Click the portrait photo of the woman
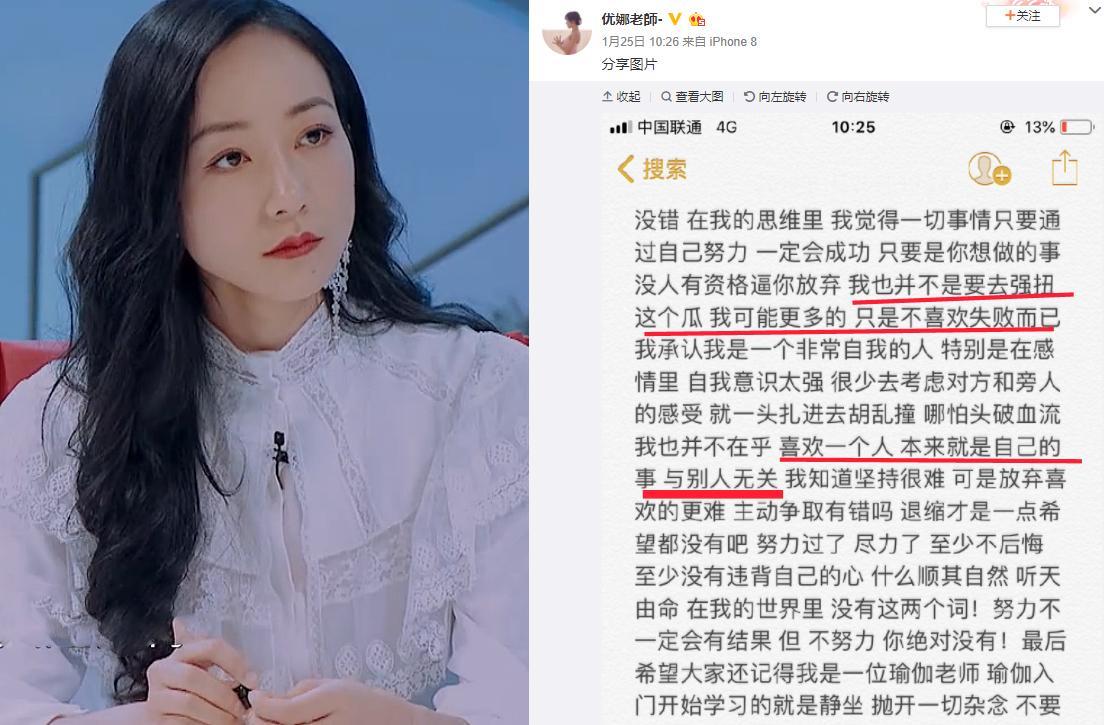Screen dimensions: 1104x725 [264, 362]
